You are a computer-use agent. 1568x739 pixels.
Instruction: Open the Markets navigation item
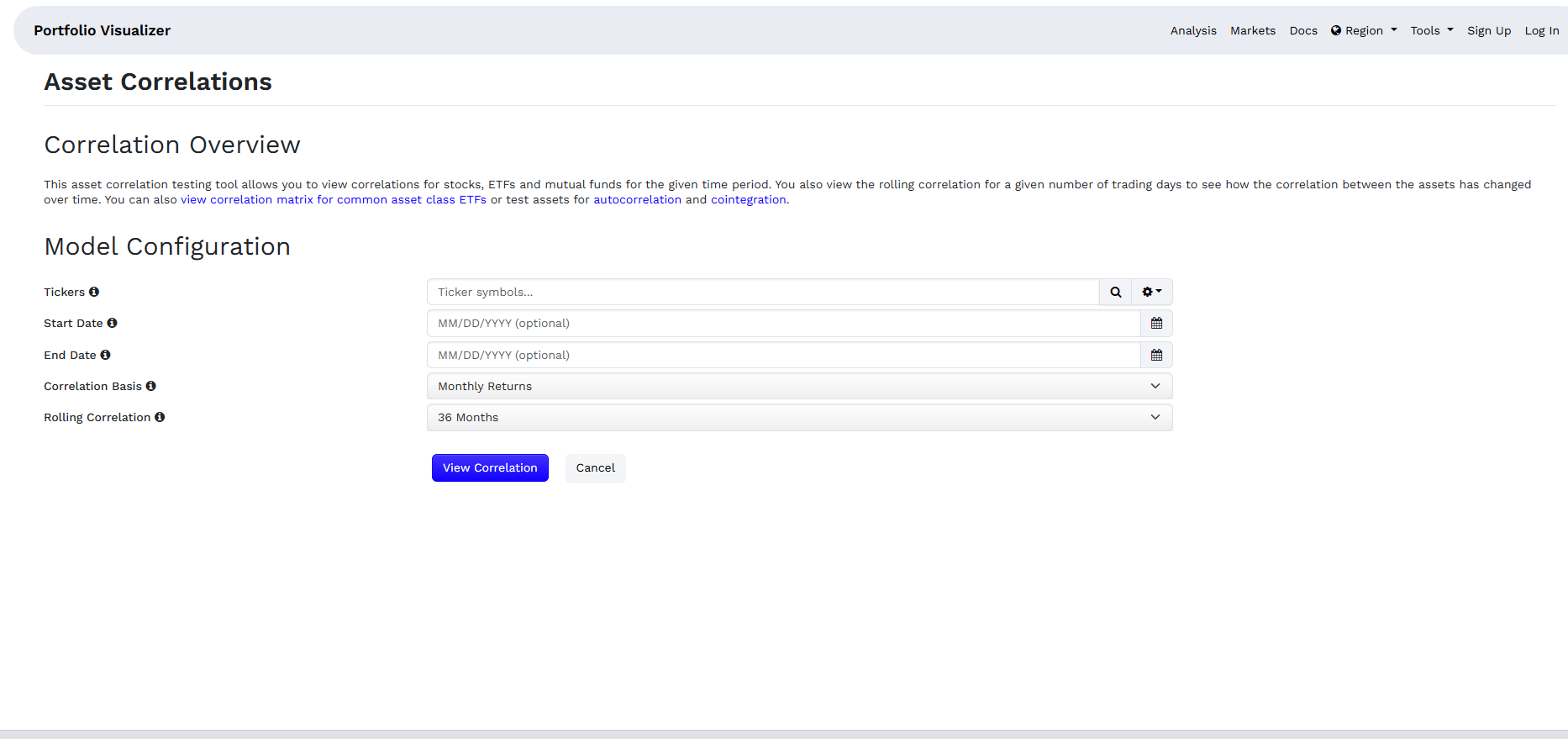pos(1253,31)
